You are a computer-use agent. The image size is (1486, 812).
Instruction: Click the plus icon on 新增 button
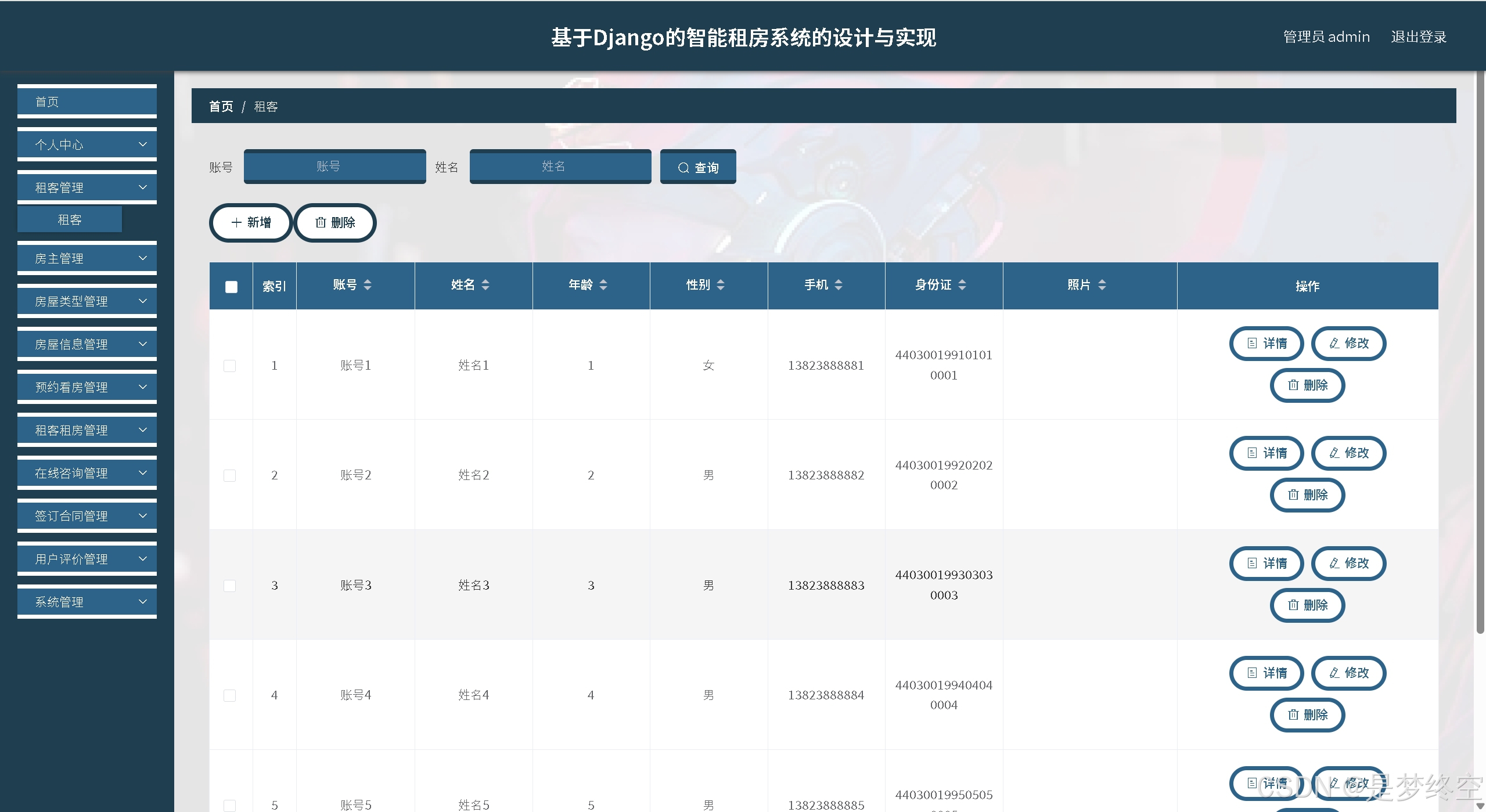pyautogui.click(x=236, y=222)
